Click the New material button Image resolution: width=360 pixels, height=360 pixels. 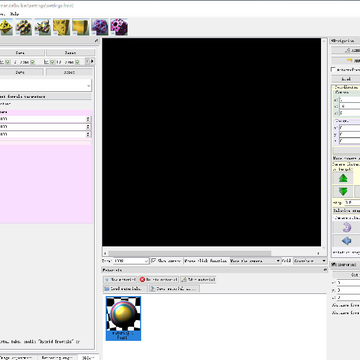(120, 280)
